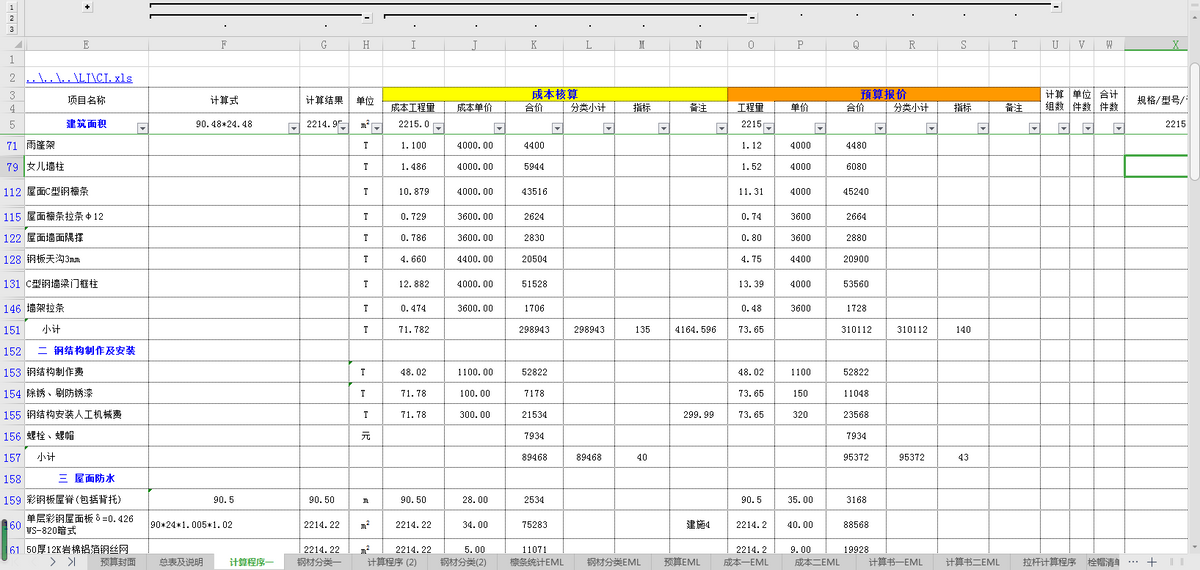The width and height of the screenshot is (1200, 570).
Task: Open filter dropdown for budget 分类小计 column R
Action: [x=932, y=127]
